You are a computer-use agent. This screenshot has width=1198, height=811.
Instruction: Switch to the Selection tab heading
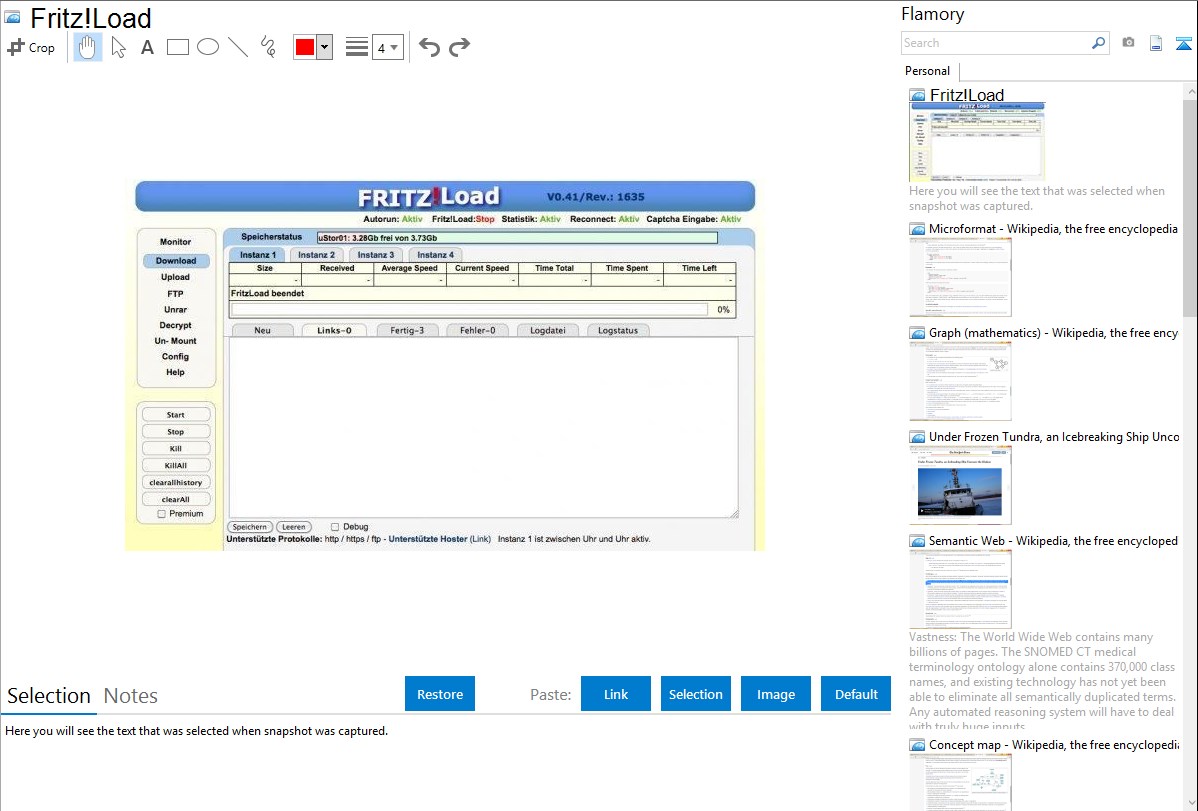[x=49, y=696]
